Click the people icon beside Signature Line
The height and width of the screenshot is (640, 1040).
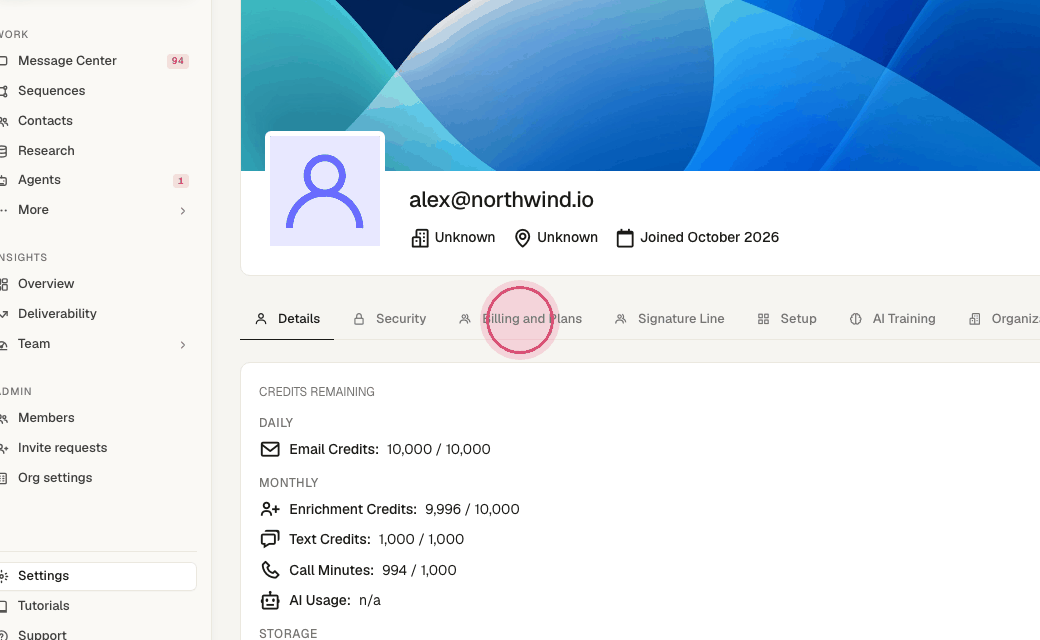(621, 319)
